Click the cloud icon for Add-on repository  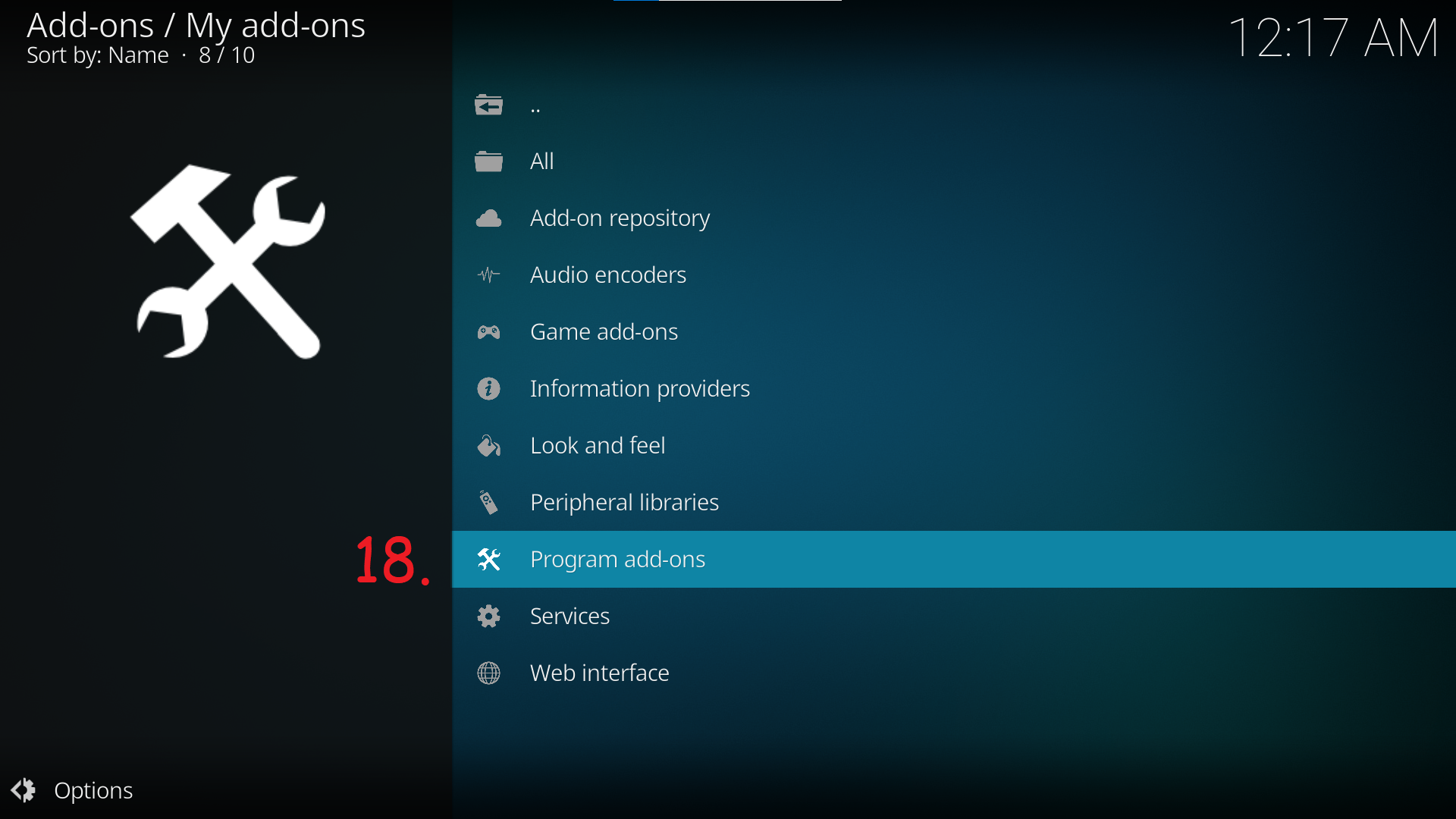[488, 218]
